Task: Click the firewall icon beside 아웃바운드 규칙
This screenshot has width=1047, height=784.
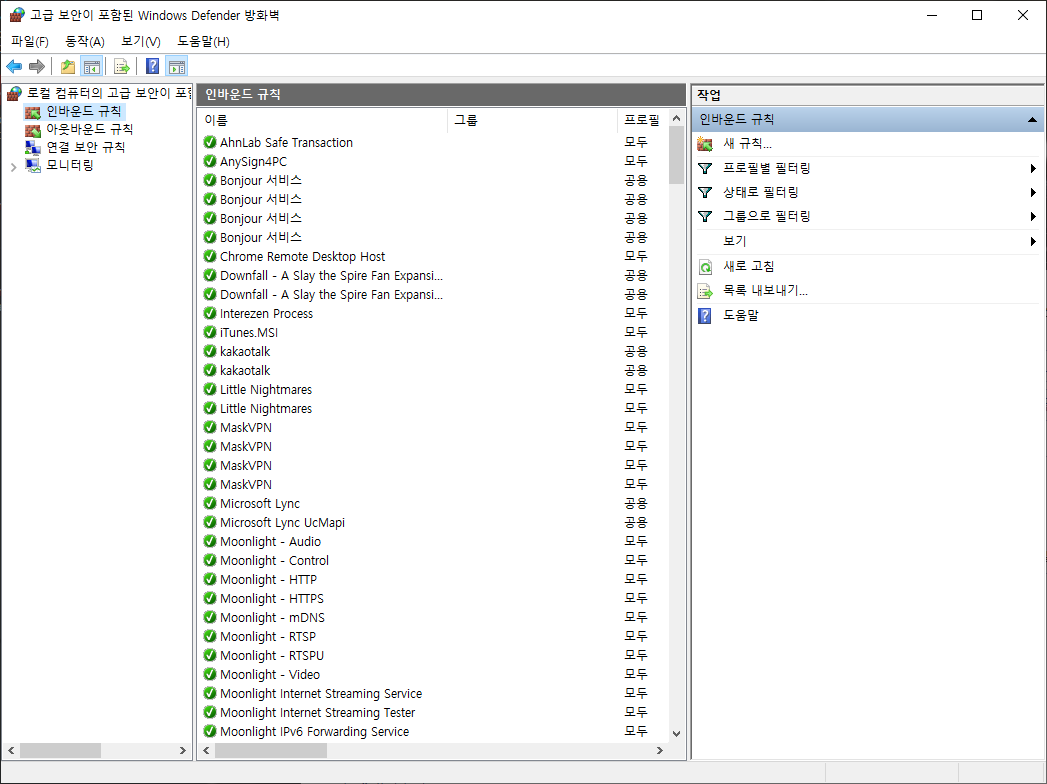Action: pyautogui.click(x=33, y=130)
